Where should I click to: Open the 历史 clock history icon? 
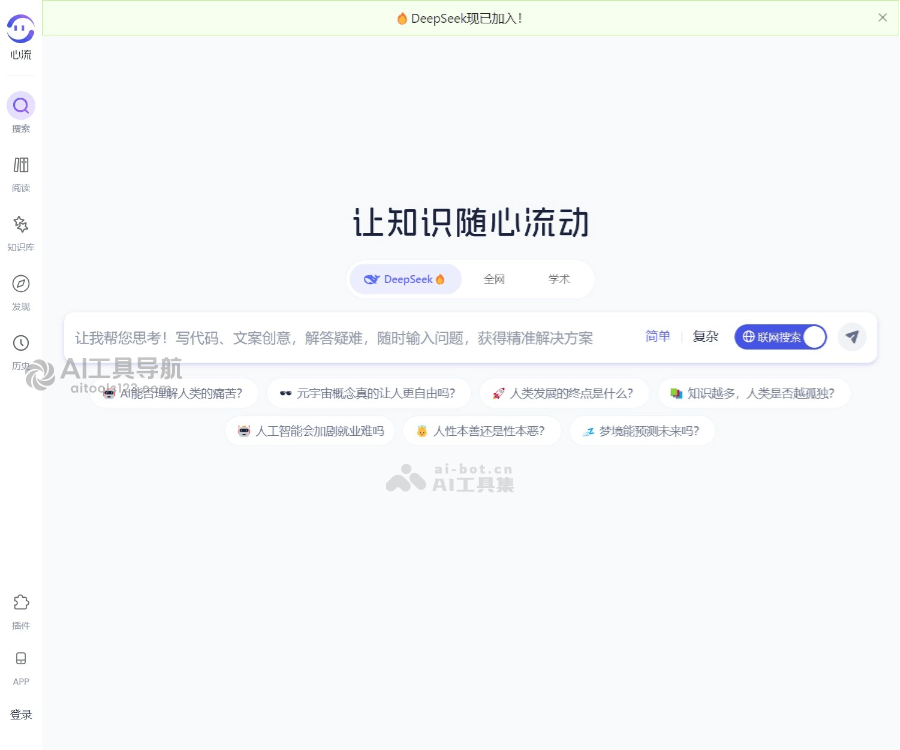[21, 343]
